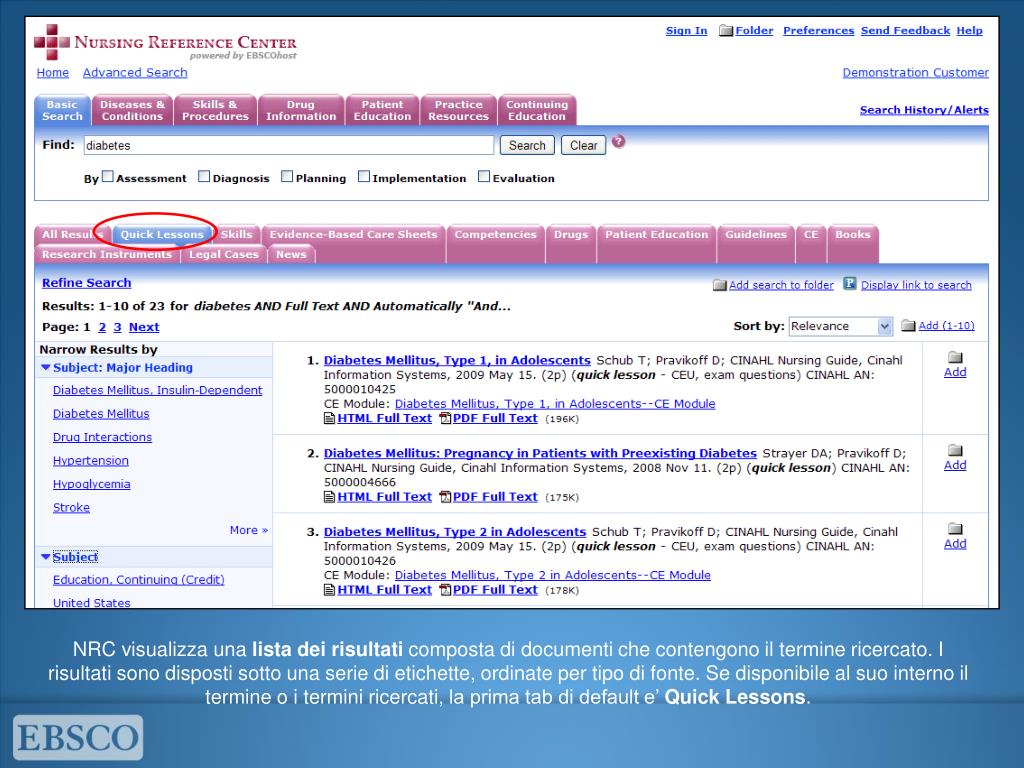Screen dimensions: 1024x768
Task: Click HTML document icon for Pregnancy result
Action: [x=330, y=497]
